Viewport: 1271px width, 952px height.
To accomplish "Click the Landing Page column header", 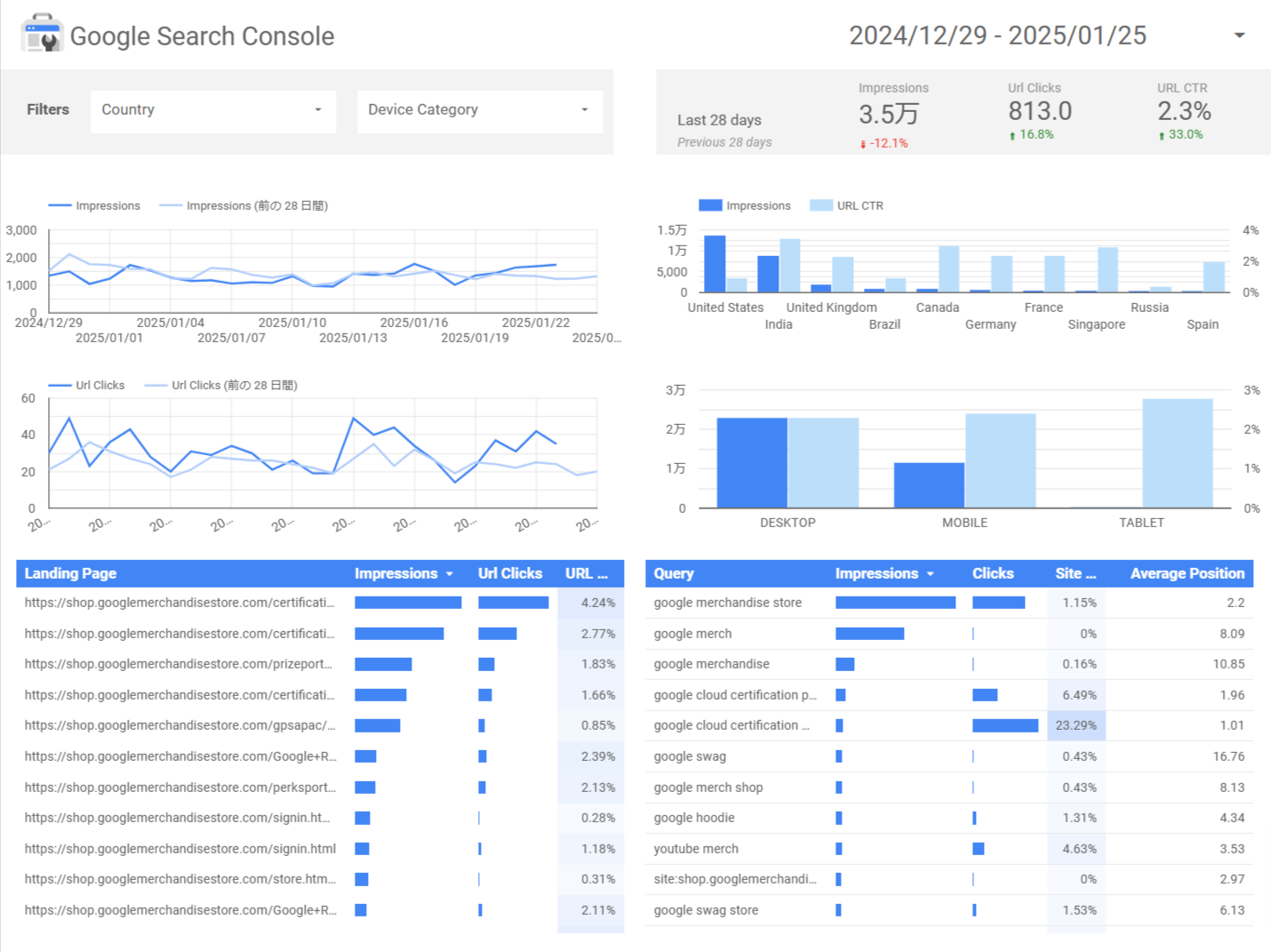I will (x=70, y=573).
